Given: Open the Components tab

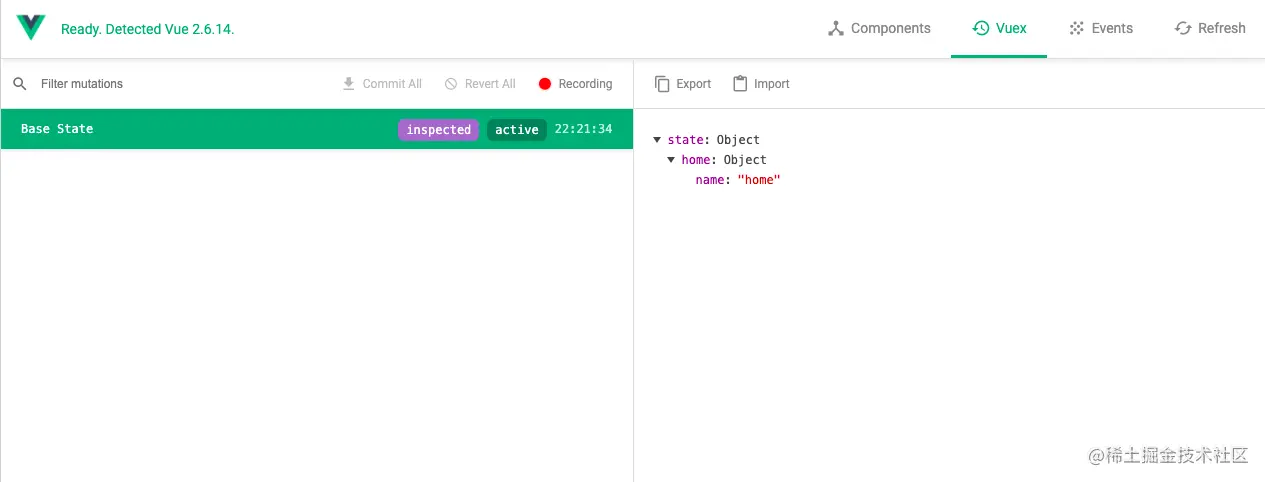Looking at the screenshot, I should pyautogui.click(x=879, y=28).
